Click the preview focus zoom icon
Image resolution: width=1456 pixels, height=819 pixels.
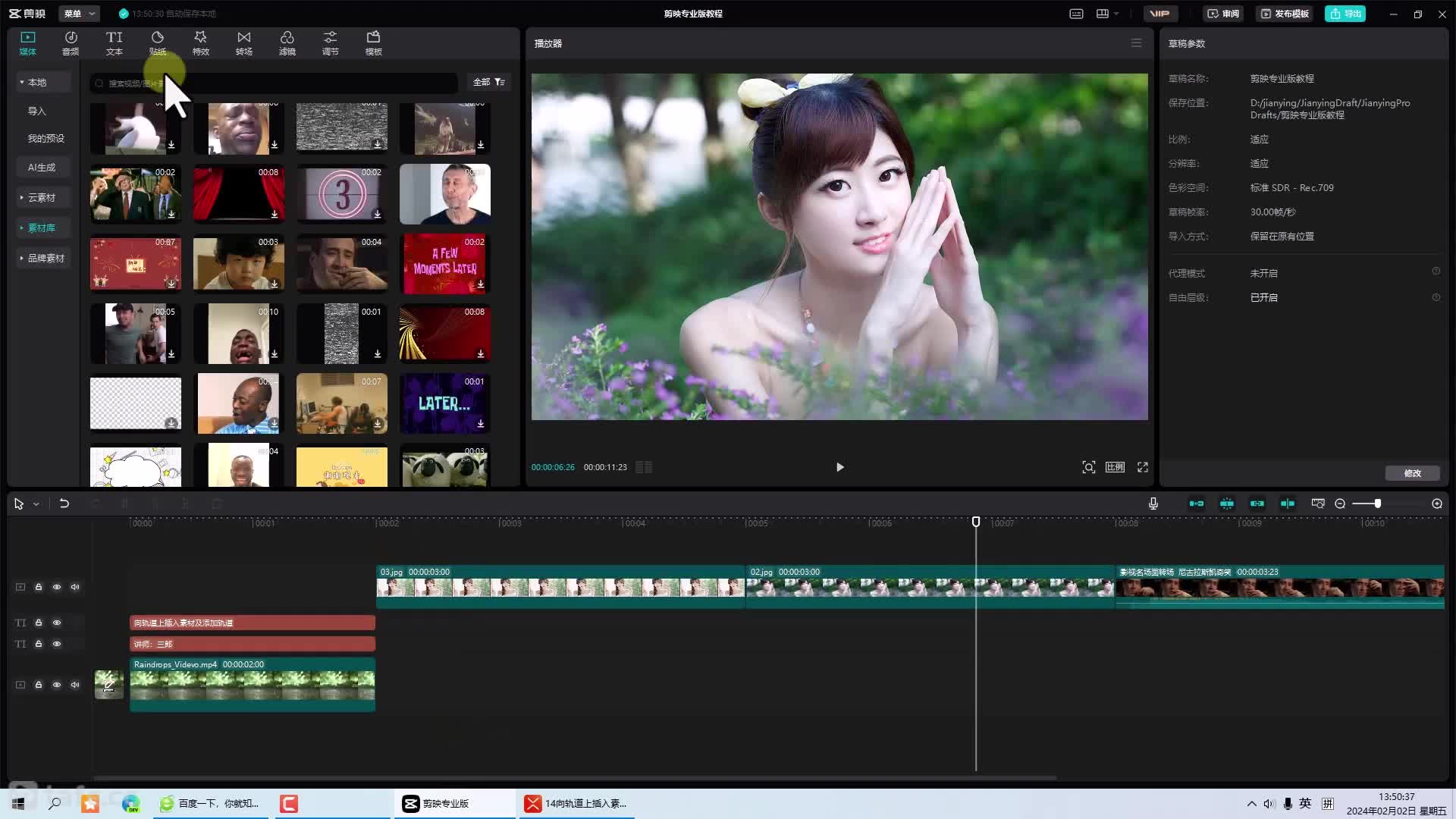pyautogui.click(x=1088, y=467)
